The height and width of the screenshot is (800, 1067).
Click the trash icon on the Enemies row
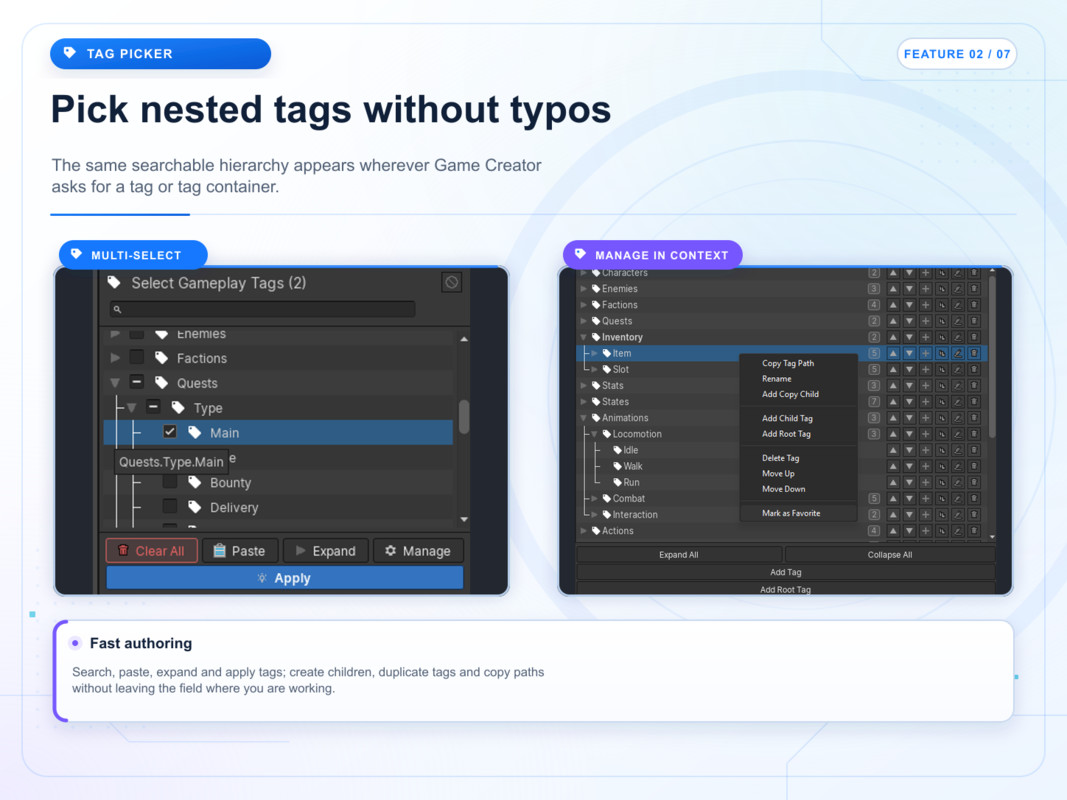pos(974,288)
